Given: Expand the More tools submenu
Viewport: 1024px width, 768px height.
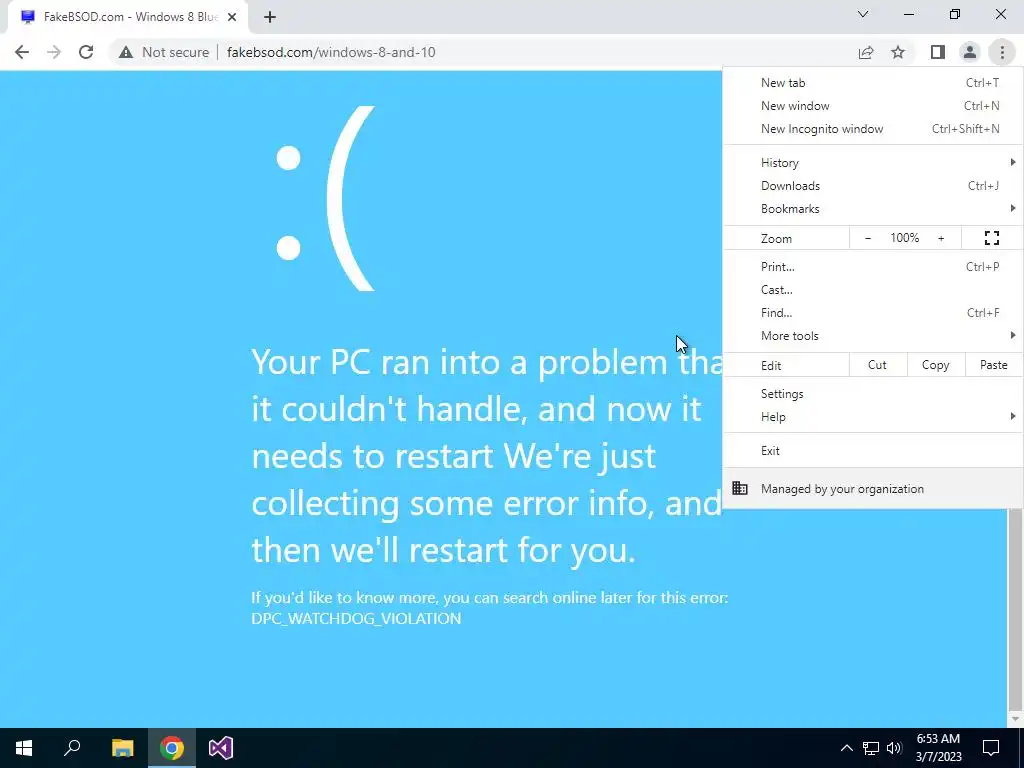Looking at the screenshot, I should tap(873, 336).
